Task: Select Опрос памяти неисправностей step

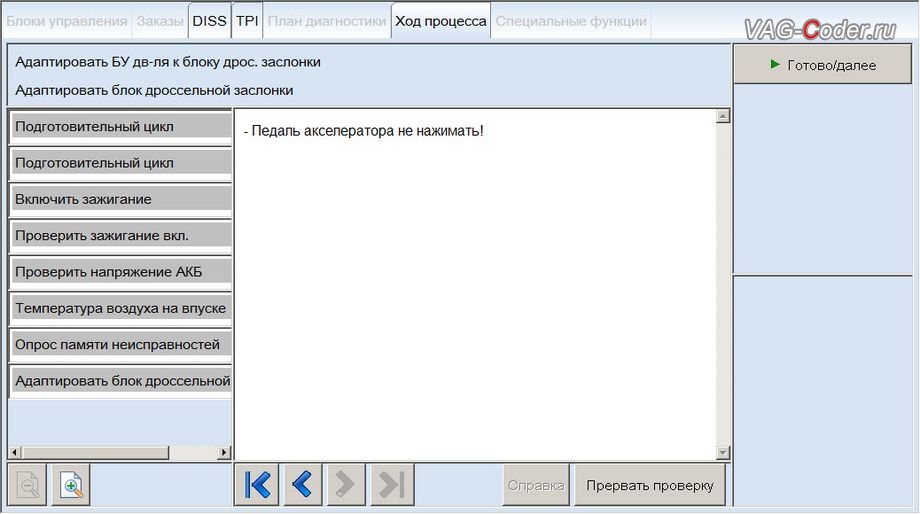Action: (x=121, y=345)
